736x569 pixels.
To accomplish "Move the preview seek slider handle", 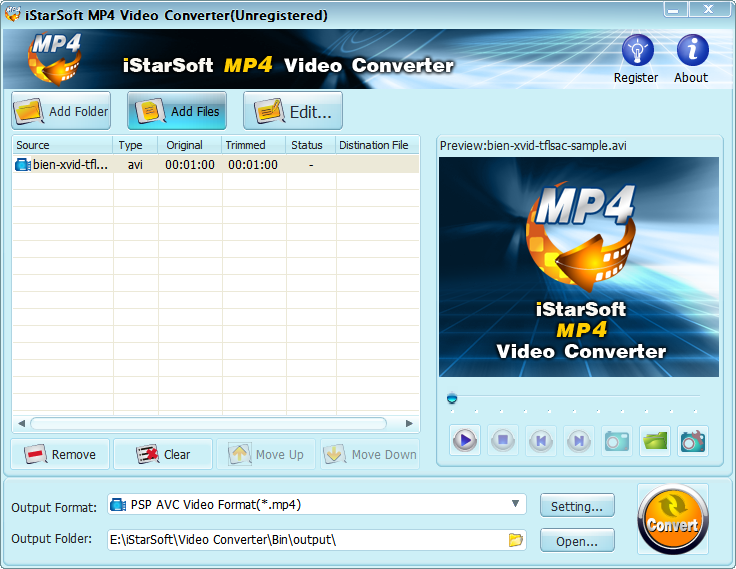I will [452, 399].
